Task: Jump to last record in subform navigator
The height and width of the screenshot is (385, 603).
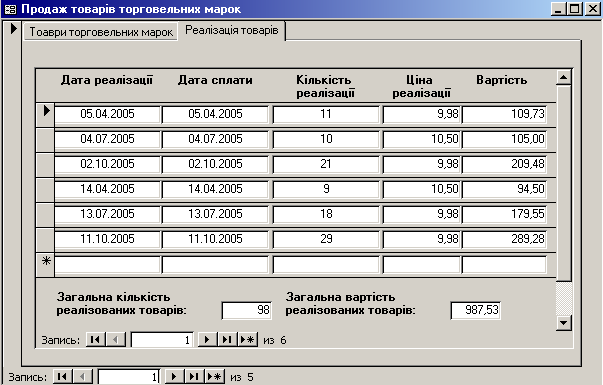Action: [227, 340]
